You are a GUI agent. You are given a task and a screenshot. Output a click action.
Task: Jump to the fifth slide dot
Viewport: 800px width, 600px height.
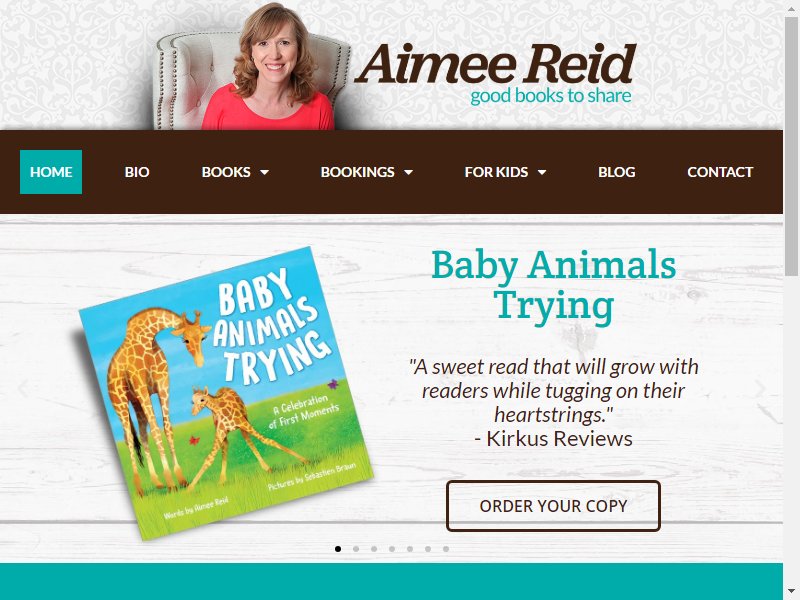(410, 549)
